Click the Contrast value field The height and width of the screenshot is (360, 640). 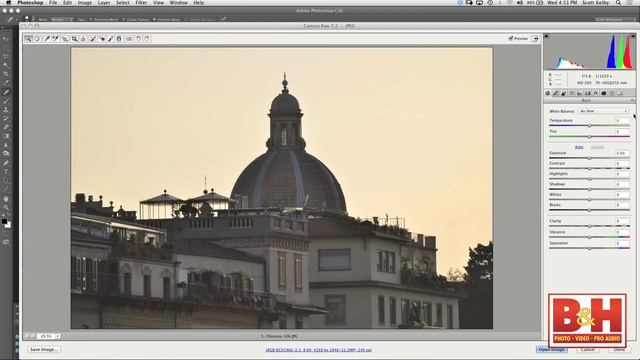[622, 164]
